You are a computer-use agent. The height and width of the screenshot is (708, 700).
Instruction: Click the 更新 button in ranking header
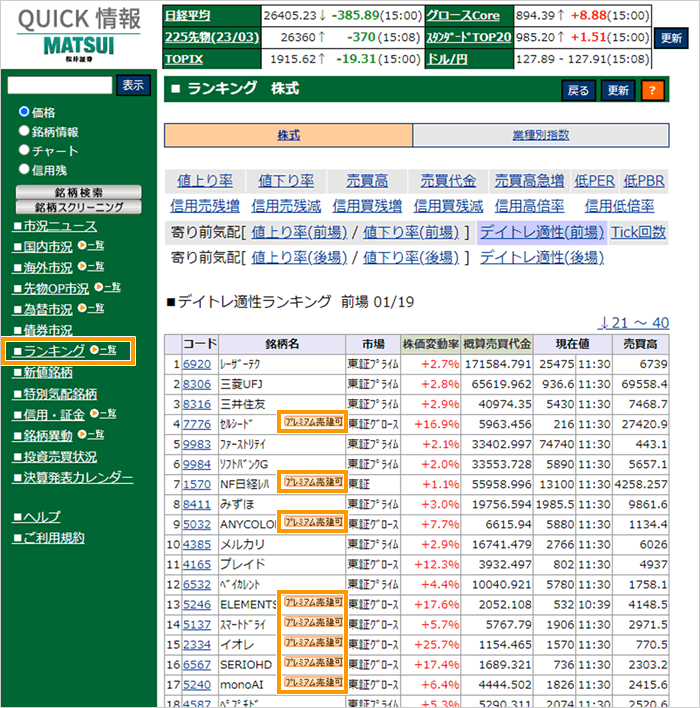point(618,91)
